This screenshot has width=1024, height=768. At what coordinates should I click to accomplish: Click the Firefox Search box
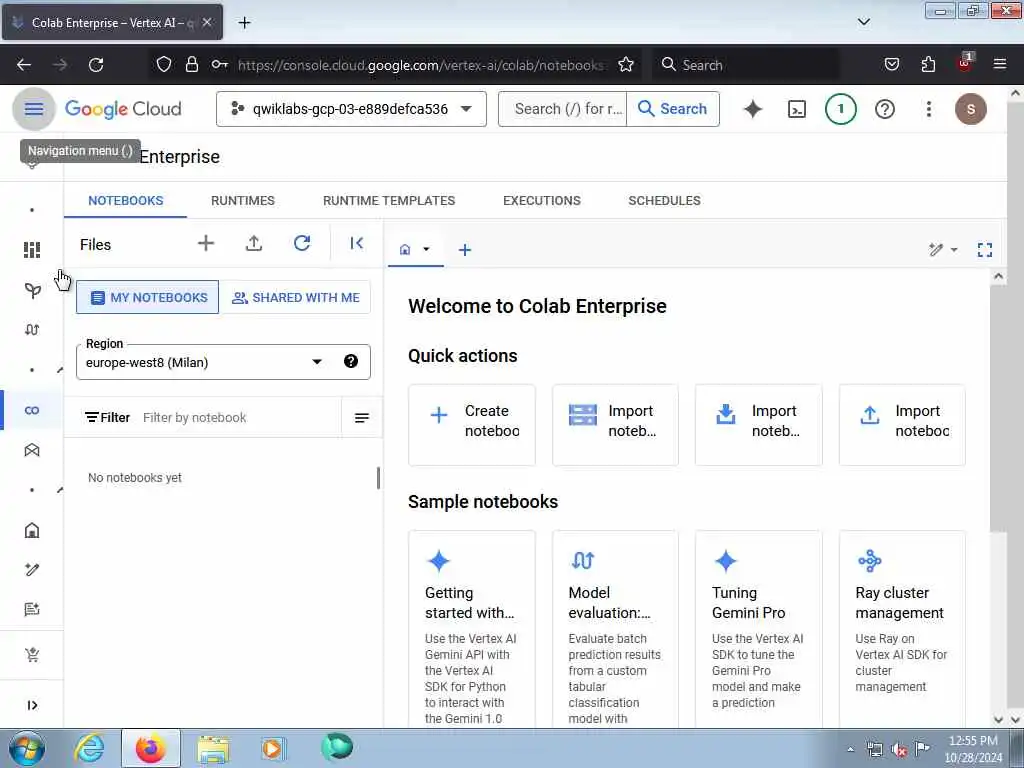click(746, 65)
